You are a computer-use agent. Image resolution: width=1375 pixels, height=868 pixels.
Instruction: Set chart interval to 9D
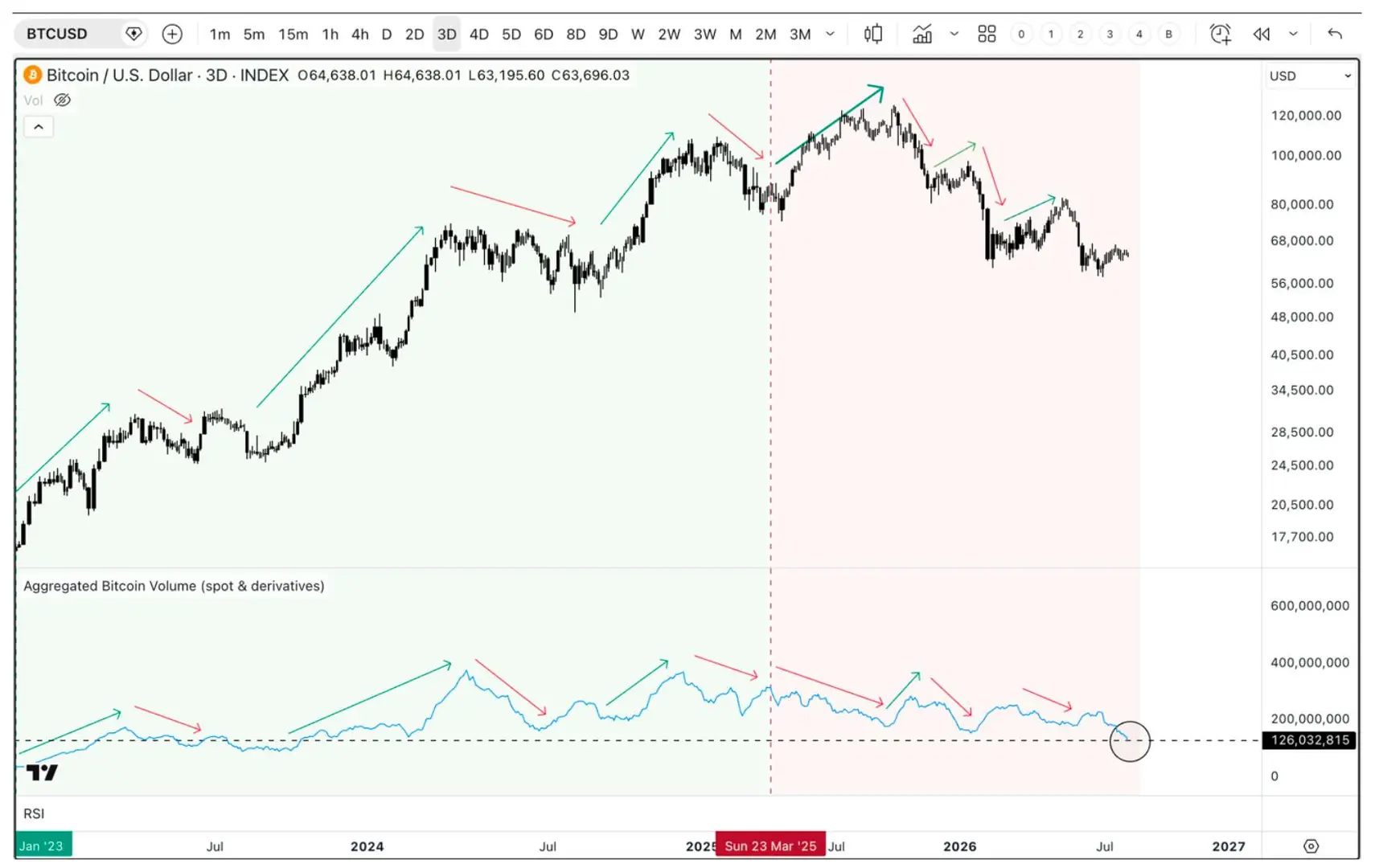pyautogui.click(x=608, y=35)
